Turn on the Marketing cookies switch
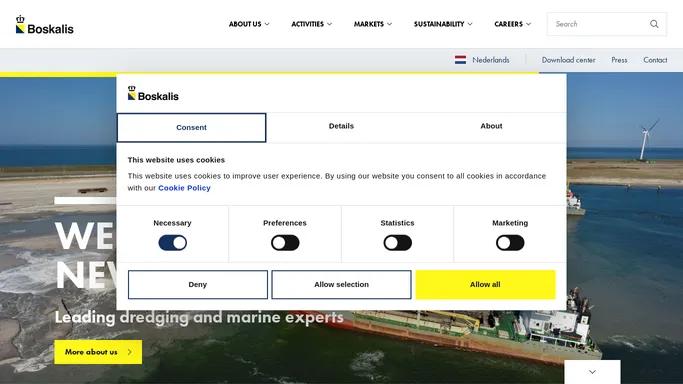 [x=510, y=243]
